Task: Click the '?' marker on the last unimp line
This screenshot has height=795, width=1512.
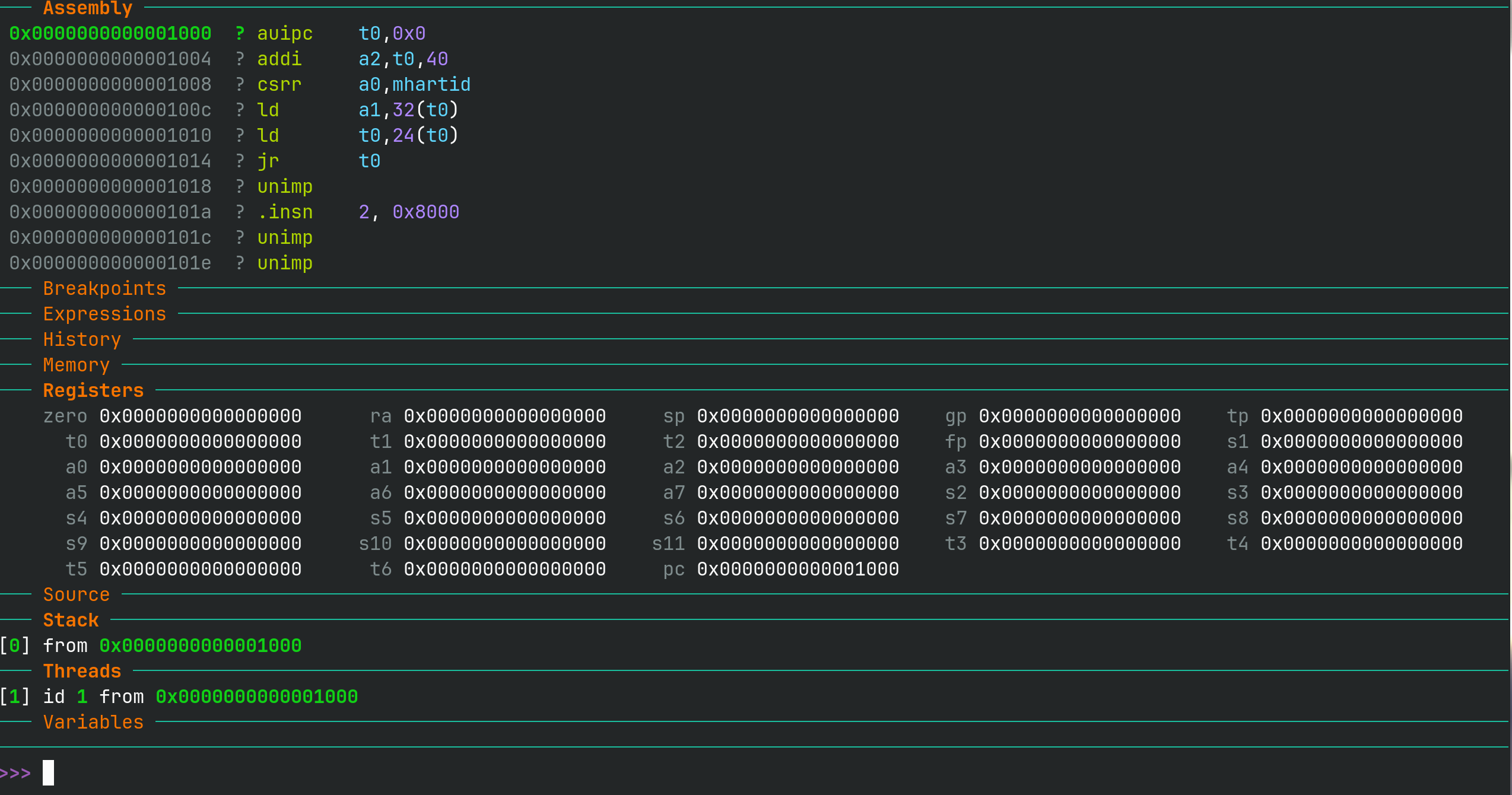Action: tap(239, 262)
